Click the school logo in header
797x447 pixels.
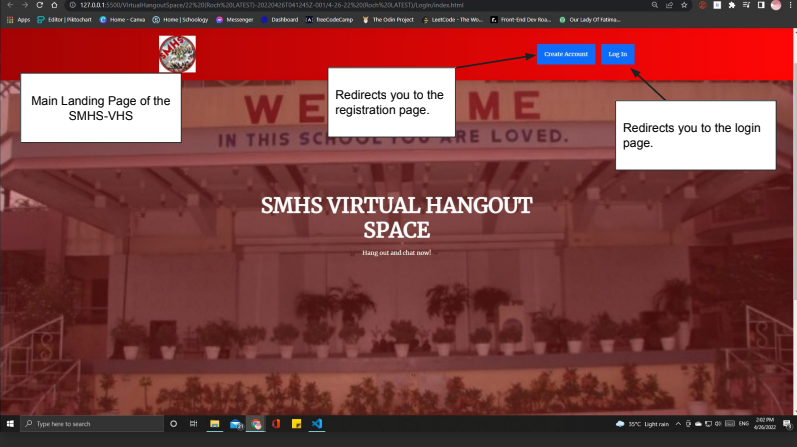pyautogui.click(x=177, y=54)
